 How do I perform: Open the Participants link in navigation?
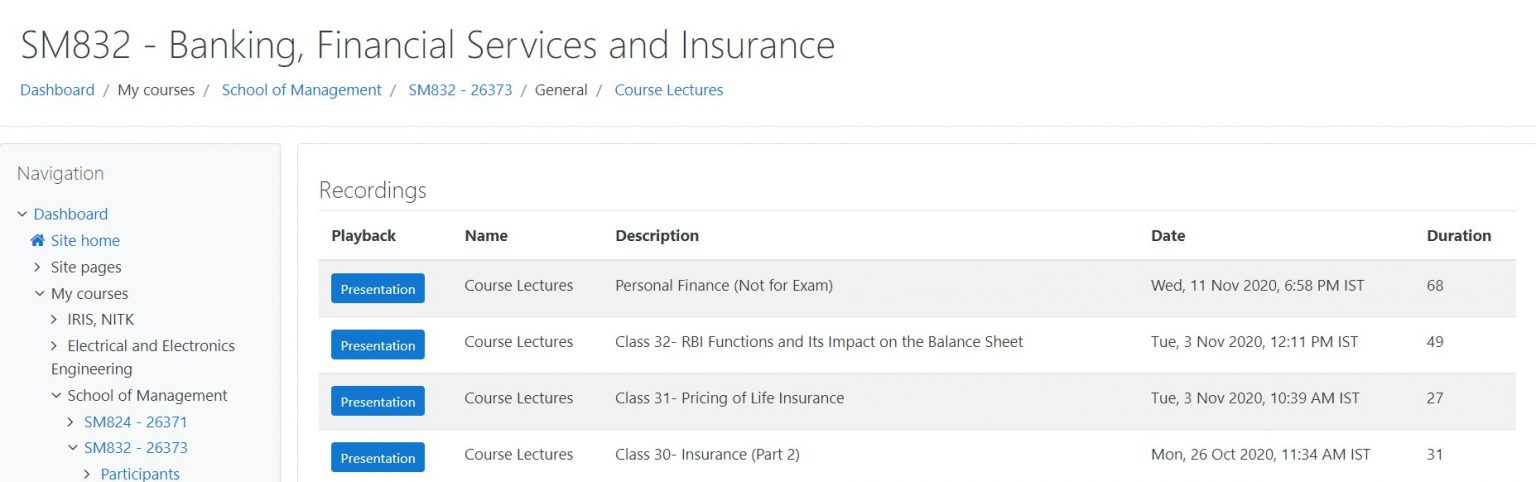140,474
